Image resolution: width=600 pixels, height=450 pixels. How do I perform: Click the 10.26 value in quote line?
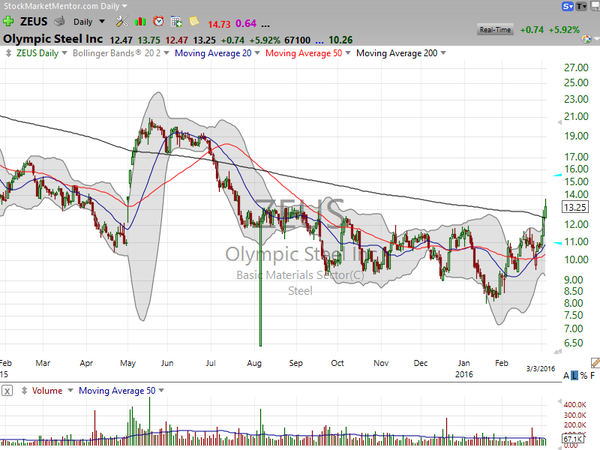[341, 40]
